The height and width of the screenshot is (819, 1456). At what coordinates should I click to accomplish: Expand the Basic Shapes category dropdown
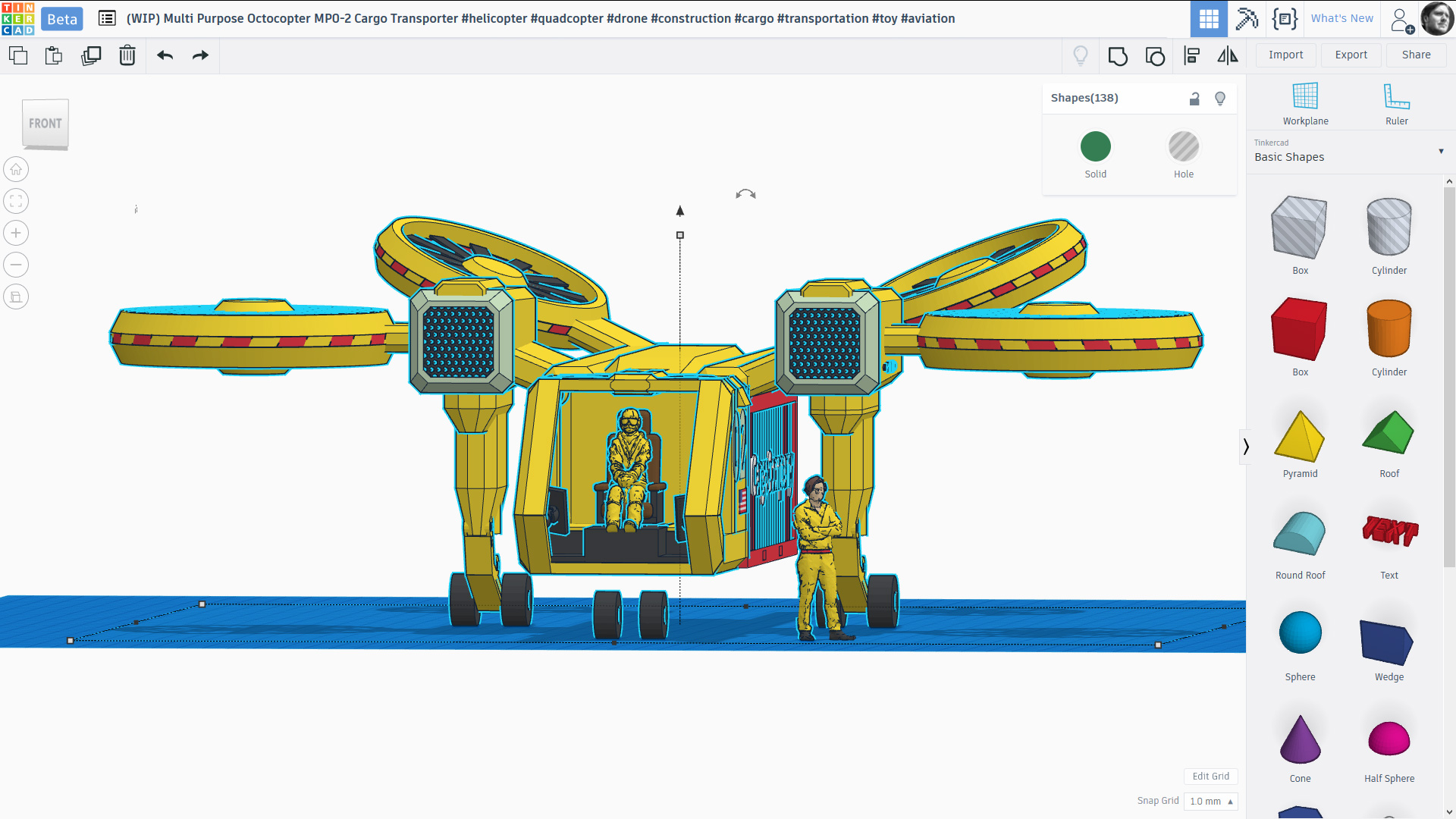click(1441, 151)
